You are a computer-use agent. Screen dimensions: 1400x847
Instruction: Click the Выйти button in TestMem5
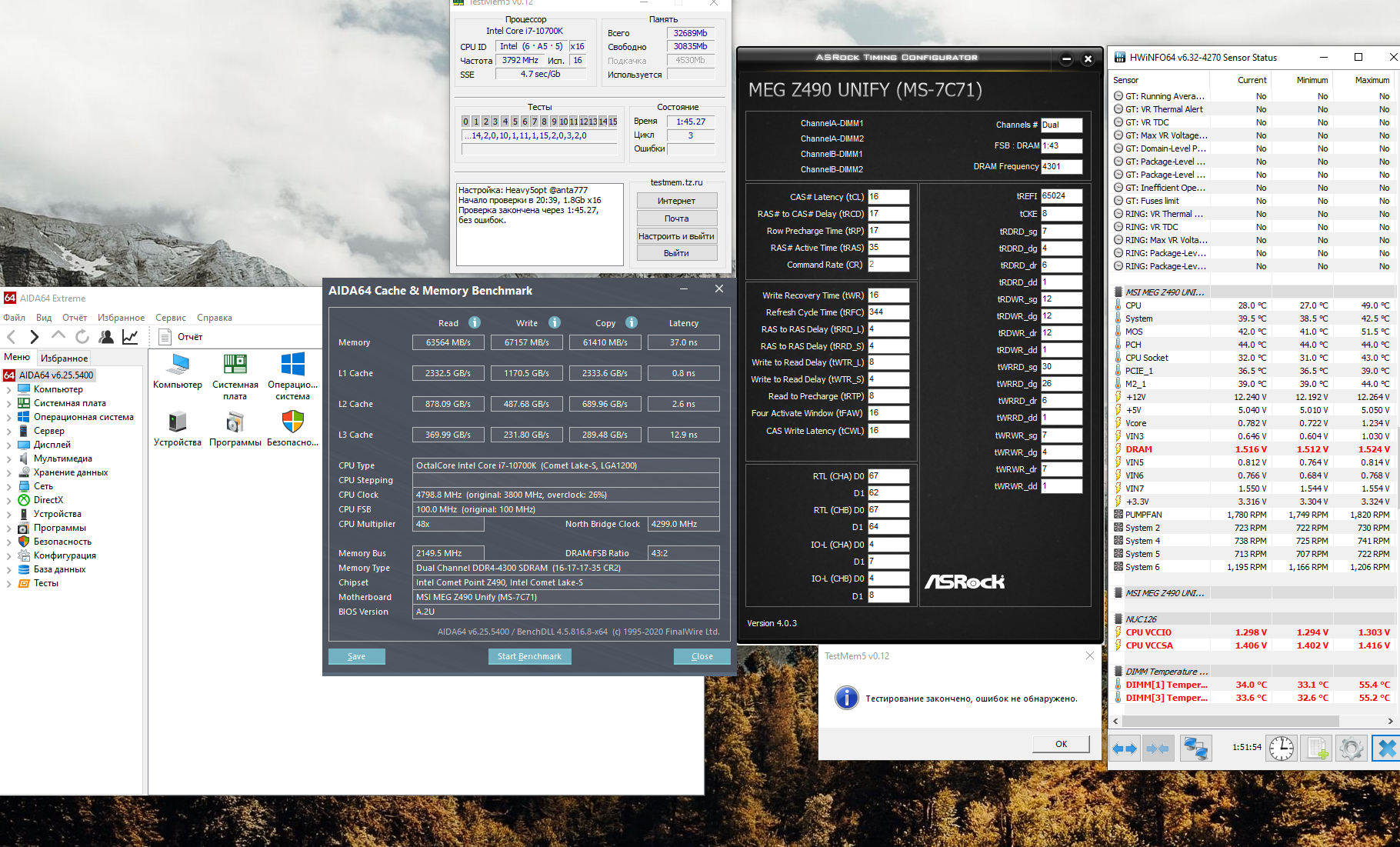[677, 253]
